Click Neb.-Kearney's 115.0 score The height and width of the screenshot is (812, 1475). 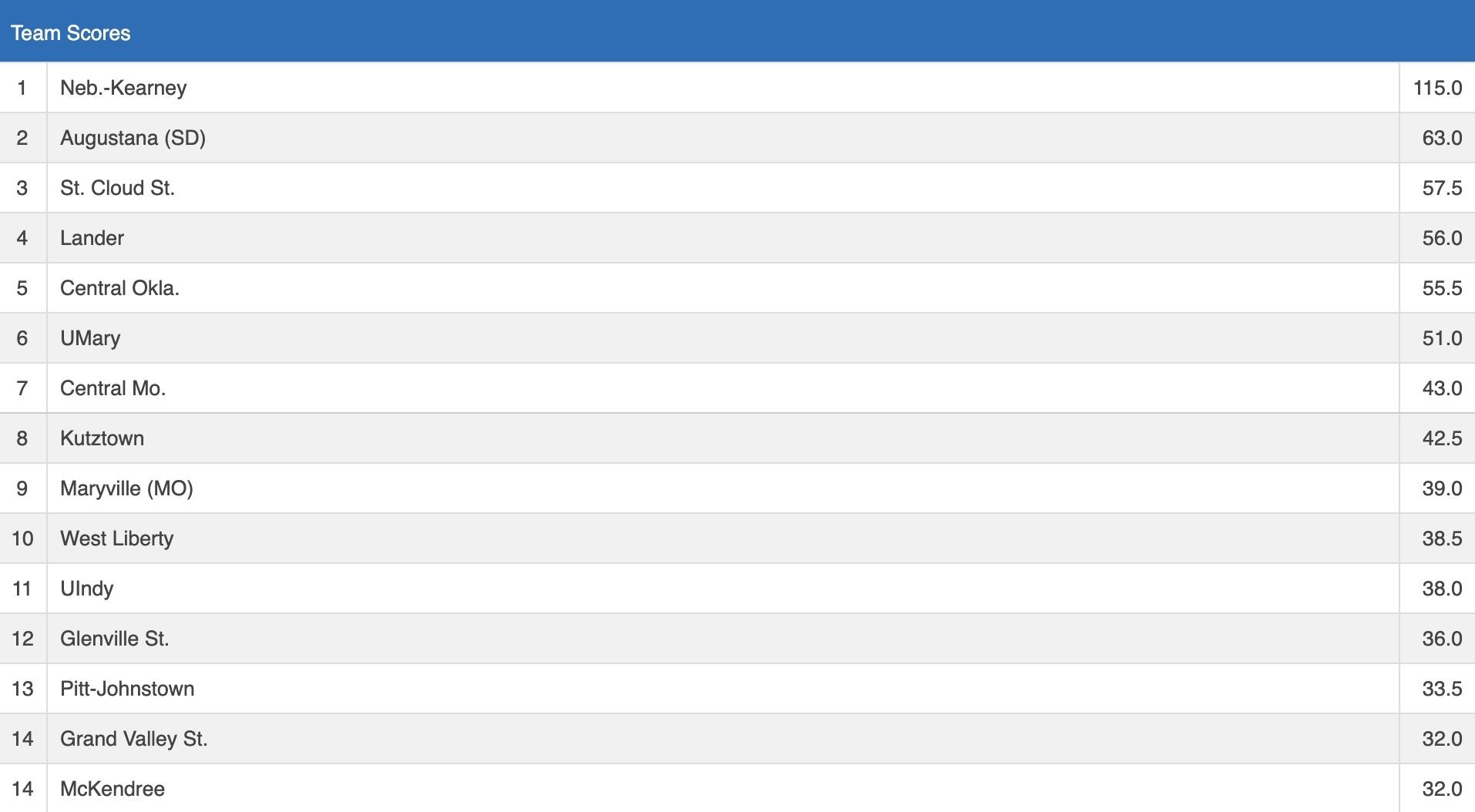tap(1437, 88)
